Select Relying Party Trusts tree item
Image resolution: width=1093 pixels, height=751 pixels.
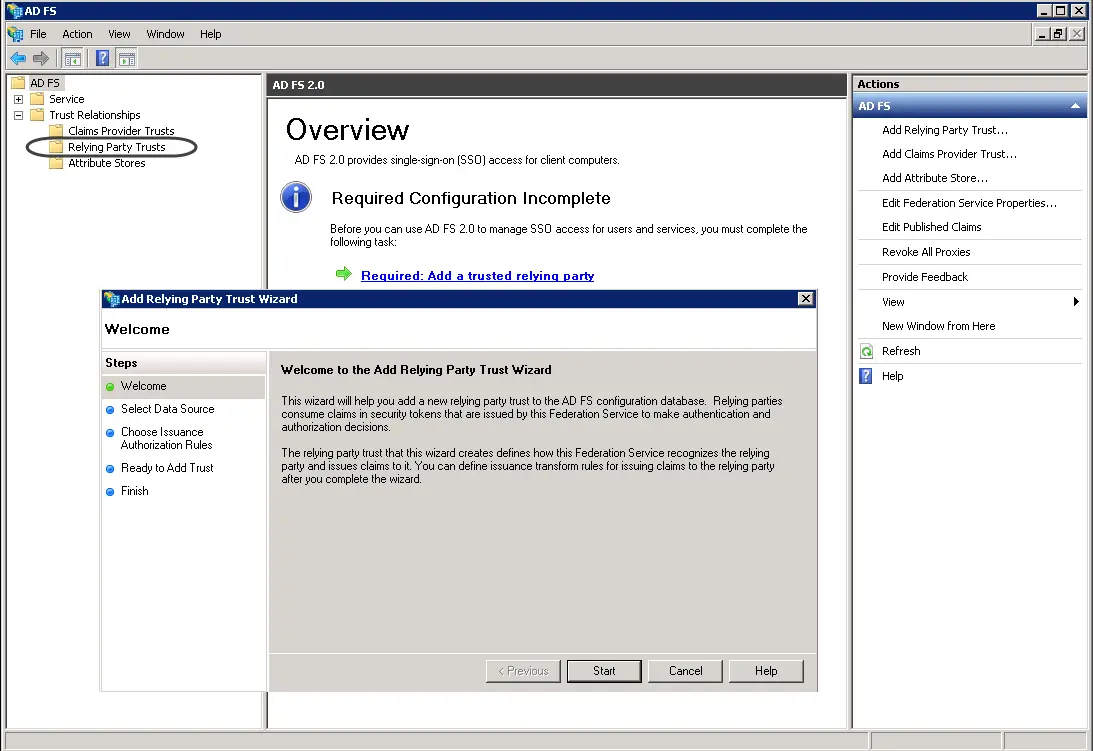tap(116, 147)
